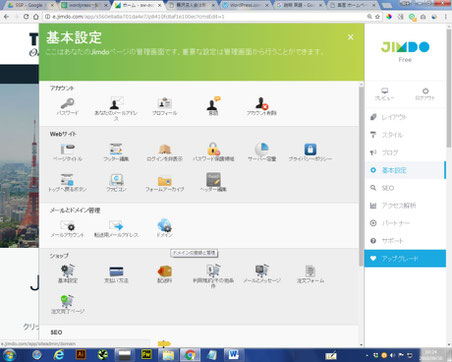The image size is (452, 362).
Task: Click the browser home button
Action: point(36,16)
